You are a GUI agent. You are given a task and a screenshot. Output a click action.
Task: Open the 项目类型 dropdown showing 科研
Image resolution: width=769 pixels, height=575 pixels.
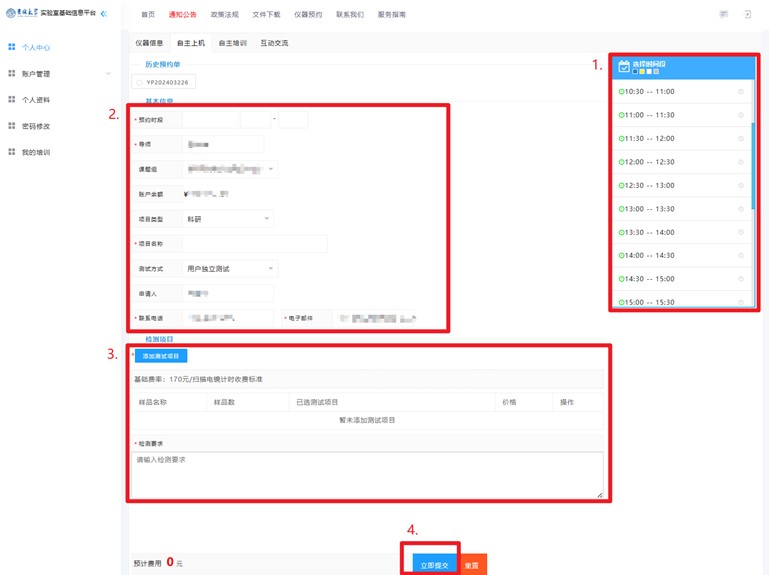pyautogui.click(x=228, y=219)
